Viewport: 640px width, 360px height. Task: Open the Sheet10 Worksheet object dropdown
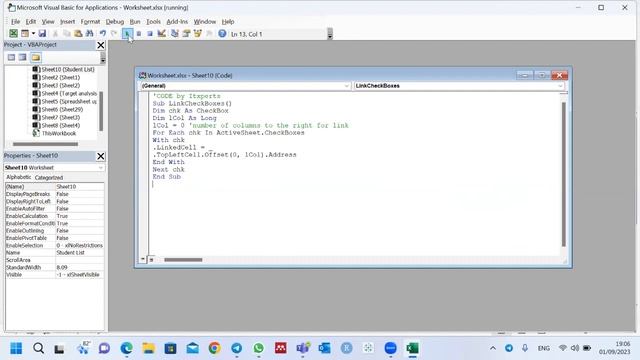100,168
